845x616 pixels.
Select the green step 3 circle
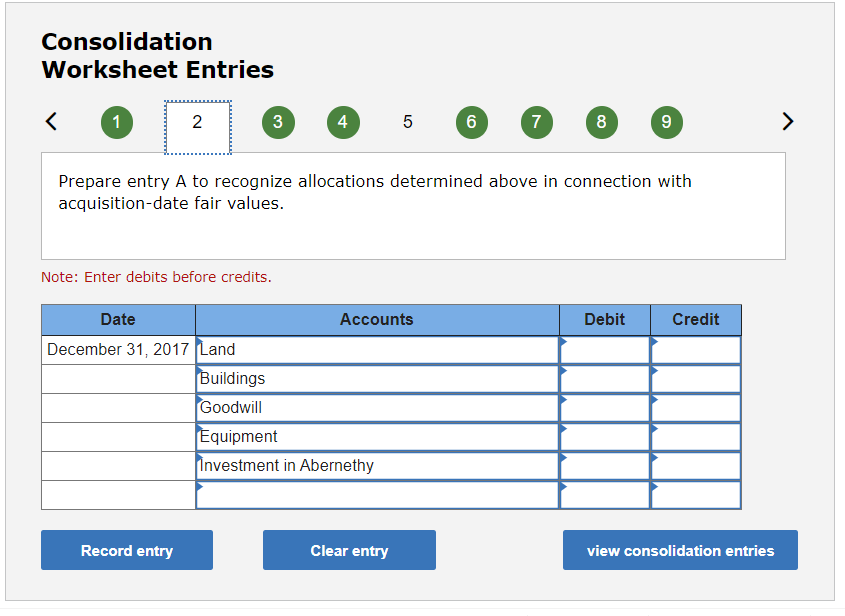tap(278, 121)
